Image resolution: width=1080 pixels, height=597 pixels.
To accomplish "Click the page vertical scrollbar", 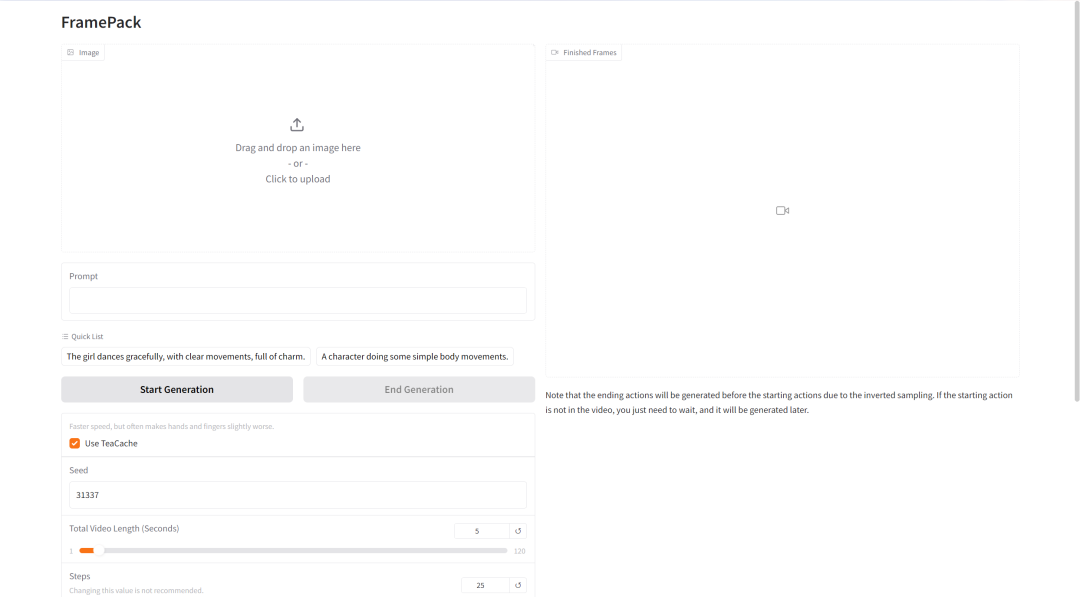I will coord(1077,202).
